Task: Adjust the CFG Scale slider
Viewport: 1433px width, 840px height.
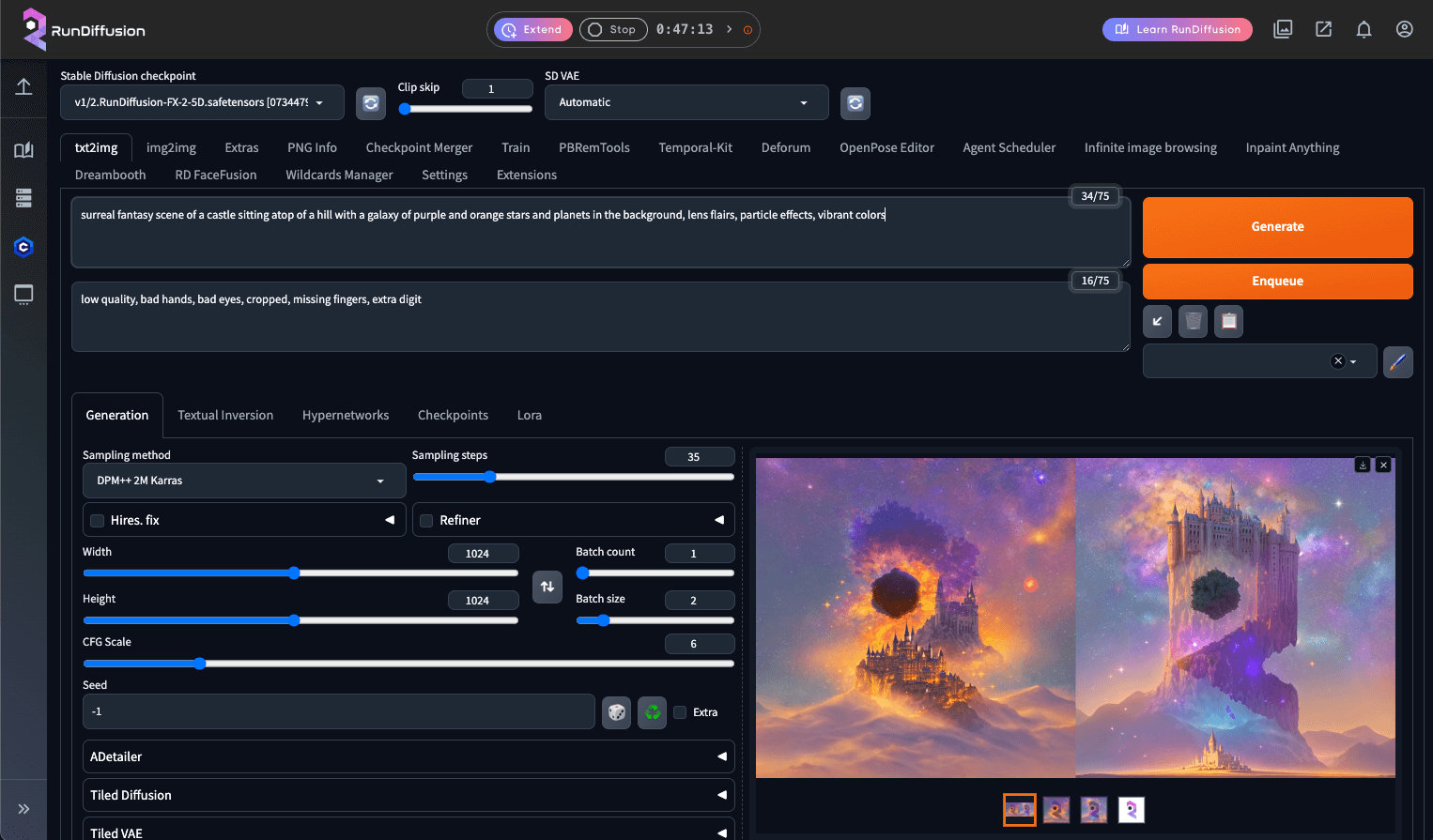Action: [408, 664]
